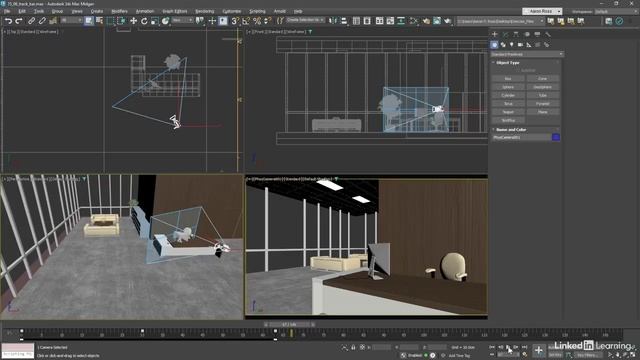Select the Select and Link tool

31,21
